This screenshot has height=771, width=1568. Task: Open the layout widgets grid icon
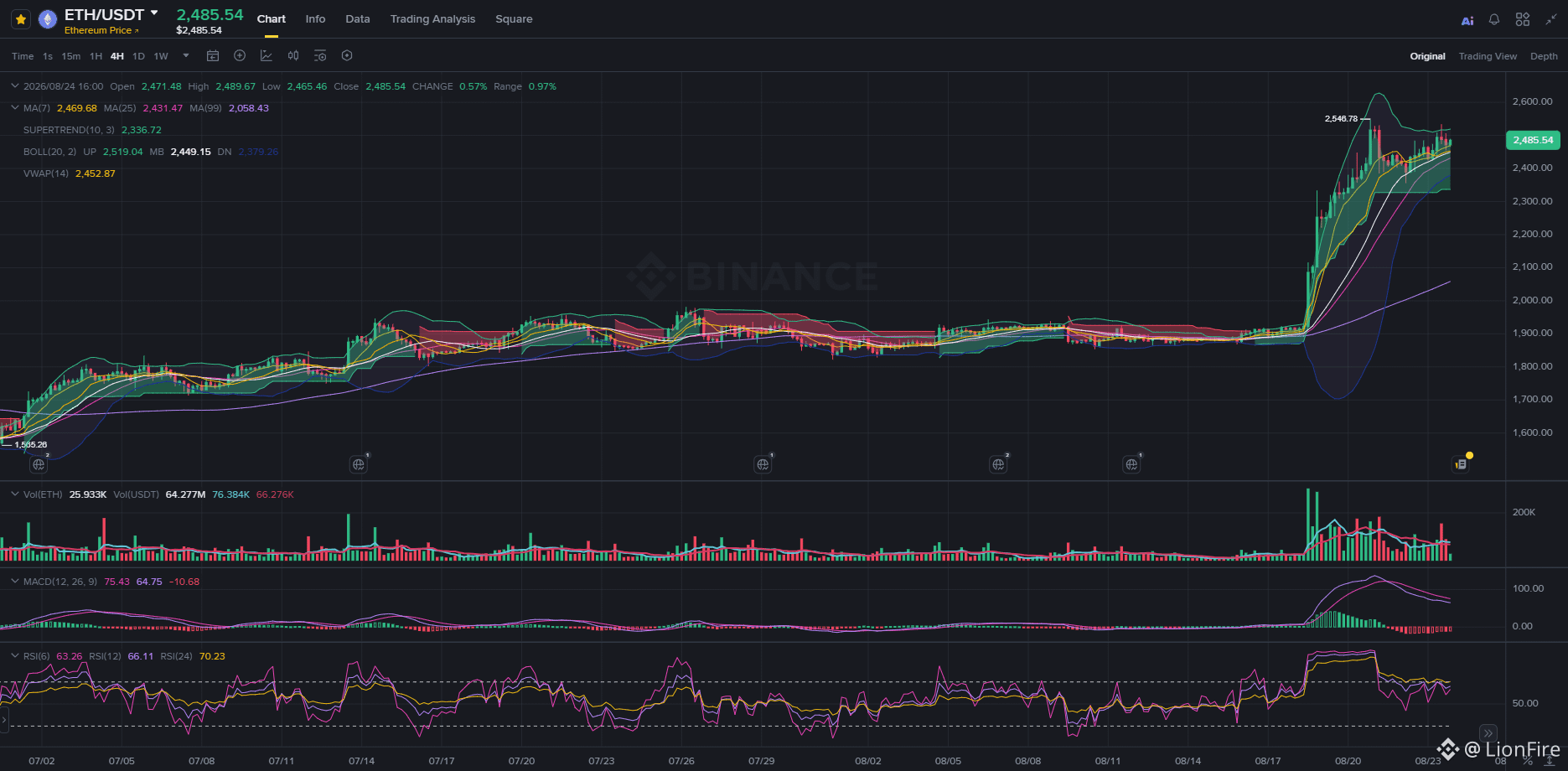coord(1523,19)
